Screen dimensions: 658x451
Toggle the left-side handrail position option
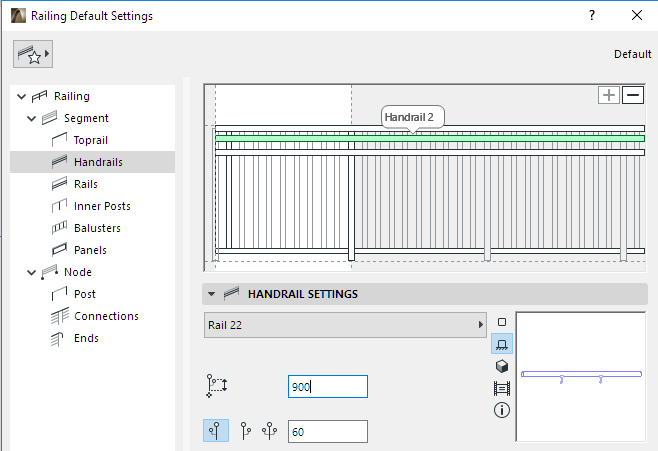(x=216, y=431)
